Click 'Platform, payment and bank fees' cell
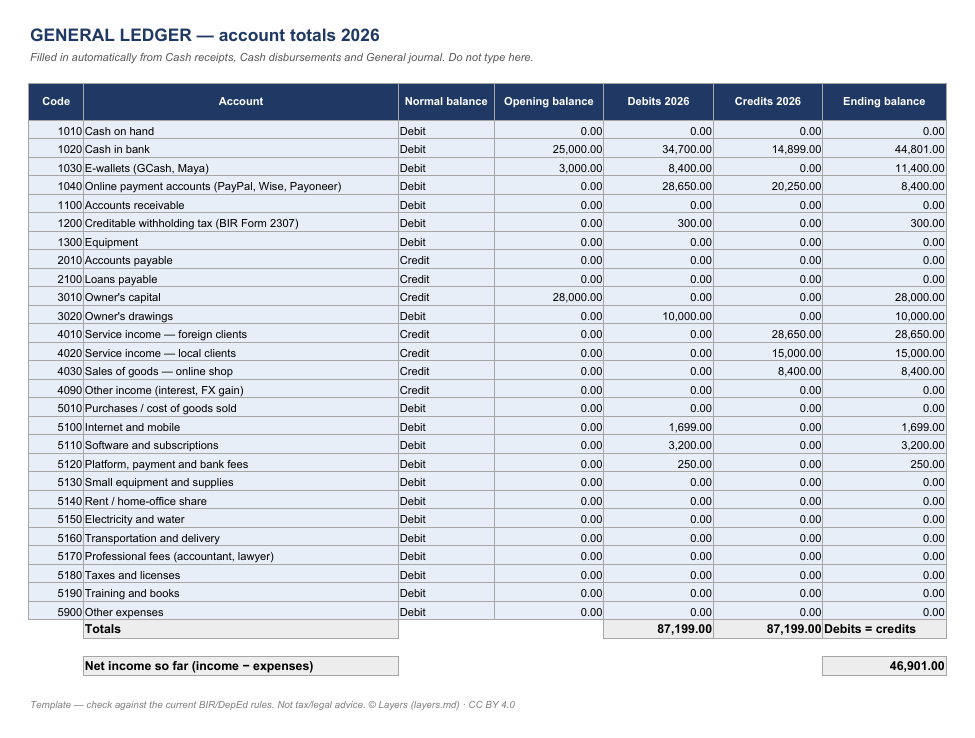Image resolution: width=975 pixels, height=738 pixels. click(x=241, y=464)
